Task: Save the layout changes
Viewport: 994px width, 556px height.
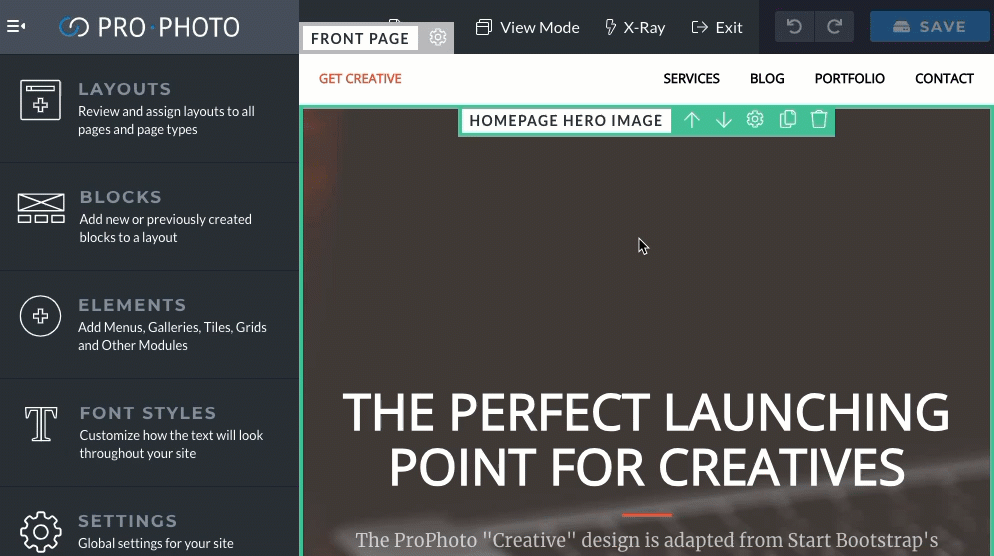Action: 929,27
